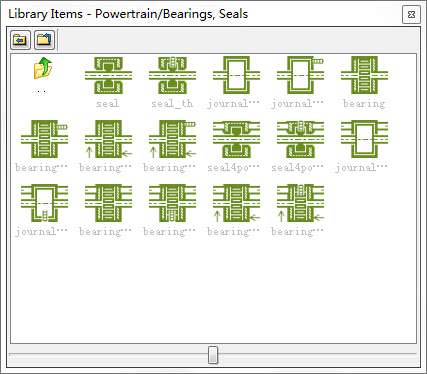427x374 pixels.
Task: Select third-row bearing with arrows and no port
Action: pos(236,203)
